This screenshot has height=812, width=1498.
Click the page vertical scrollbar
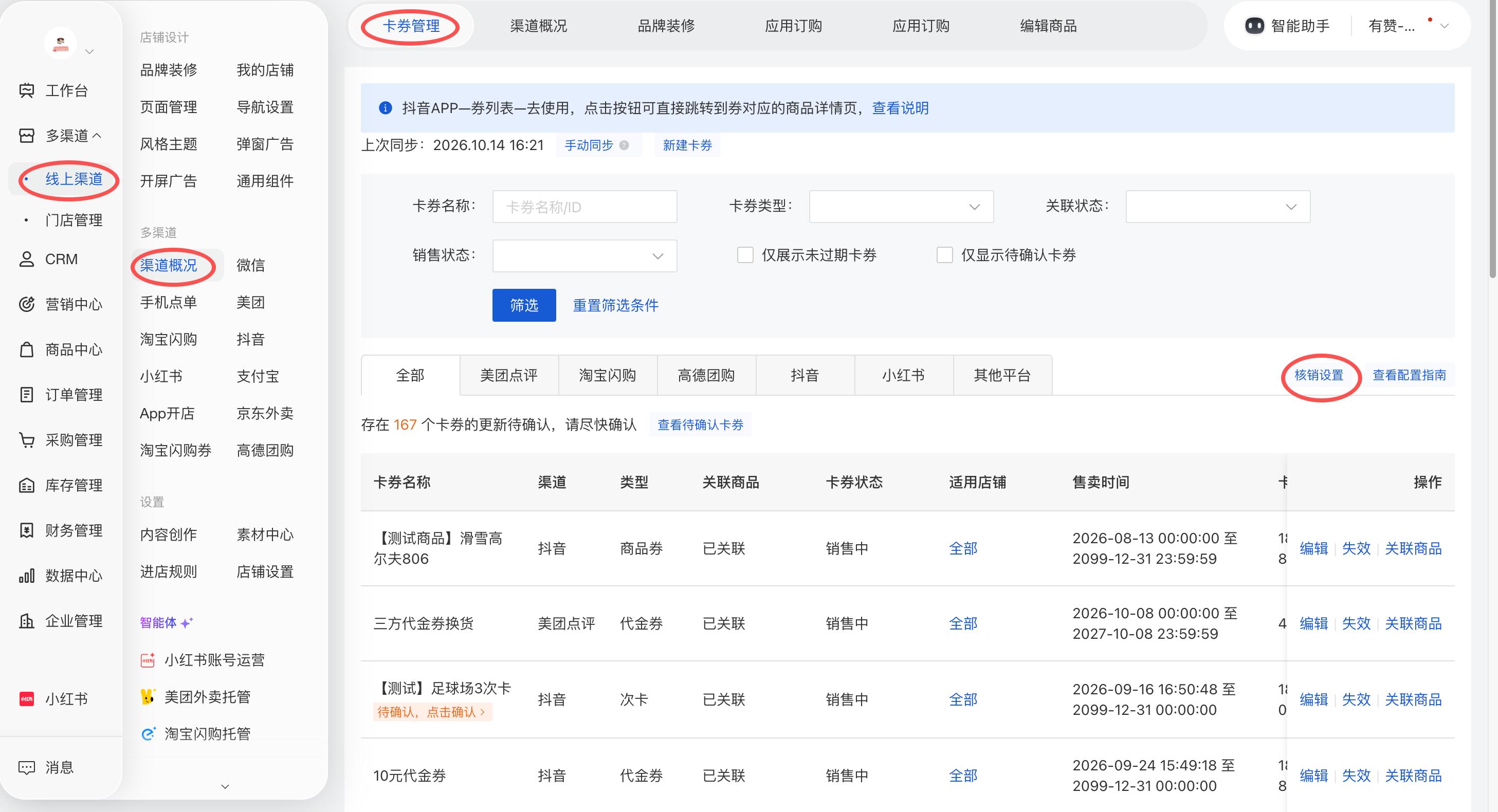click(x=1493, y=139)
